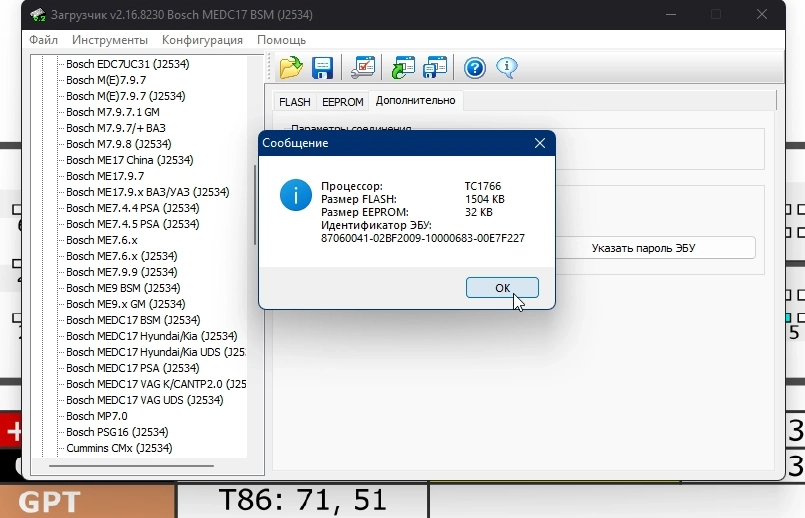Select Bosch ME7.4.4 PSA (J2534)
The height and width of the screenshot is (518, 805).
point(132,208)
